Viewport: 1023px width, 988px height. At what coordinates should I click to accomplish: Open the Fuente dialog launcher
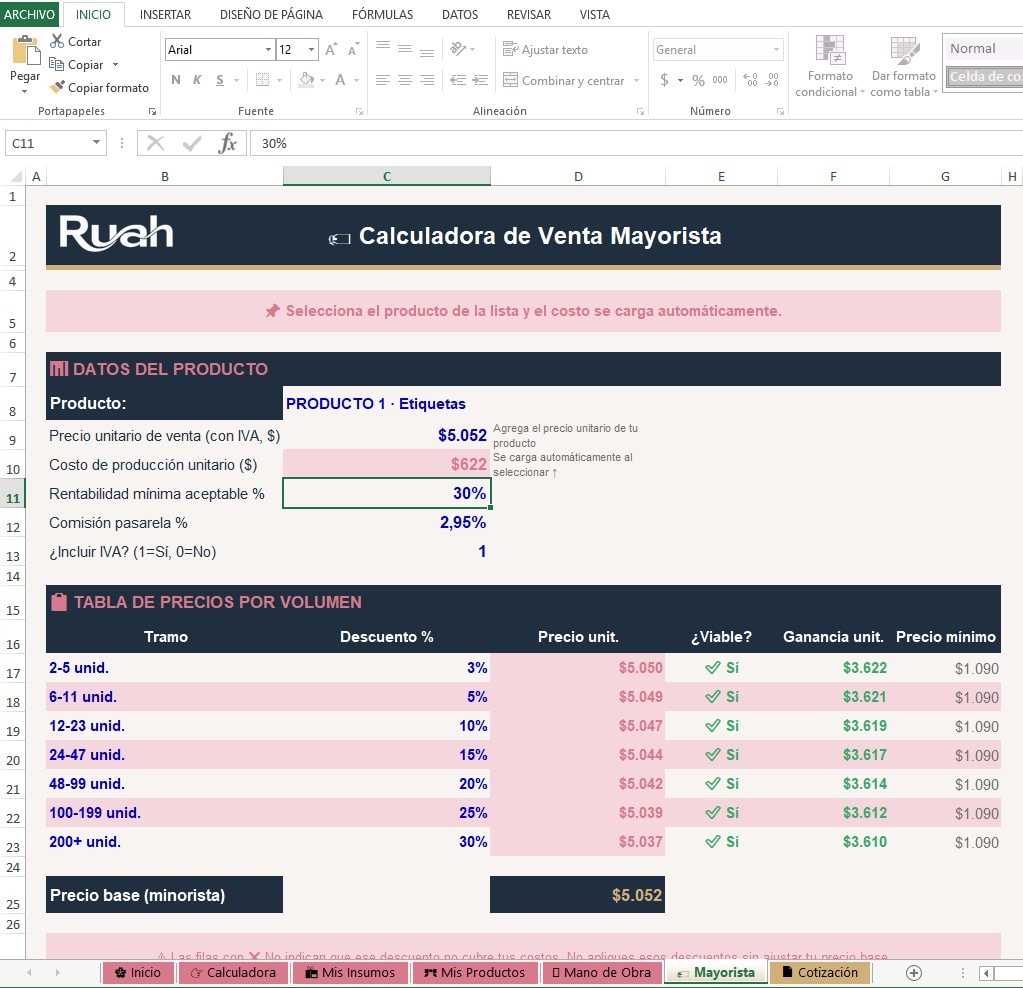click(x=359, y=112)
